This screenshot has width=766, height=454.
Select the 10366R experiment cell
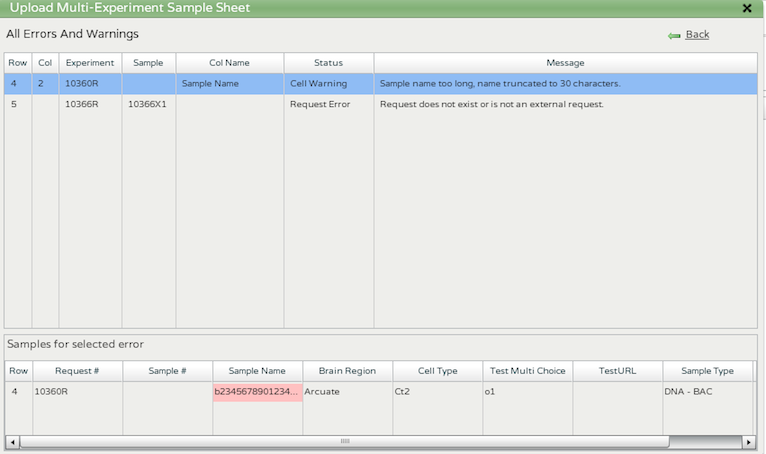pyautogui.click(x=90, y=104)
